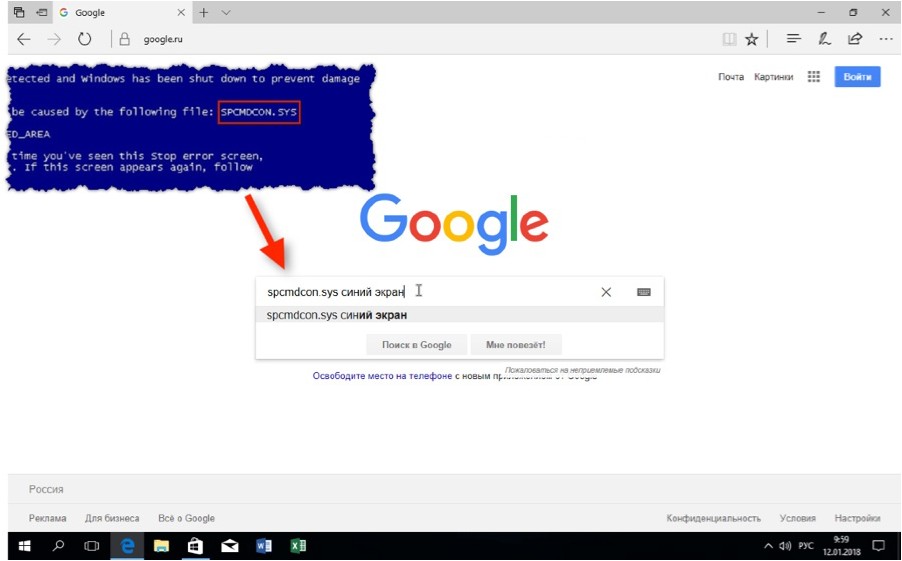
Task: Open the Настройки footer link
Action: pos(857,518)
